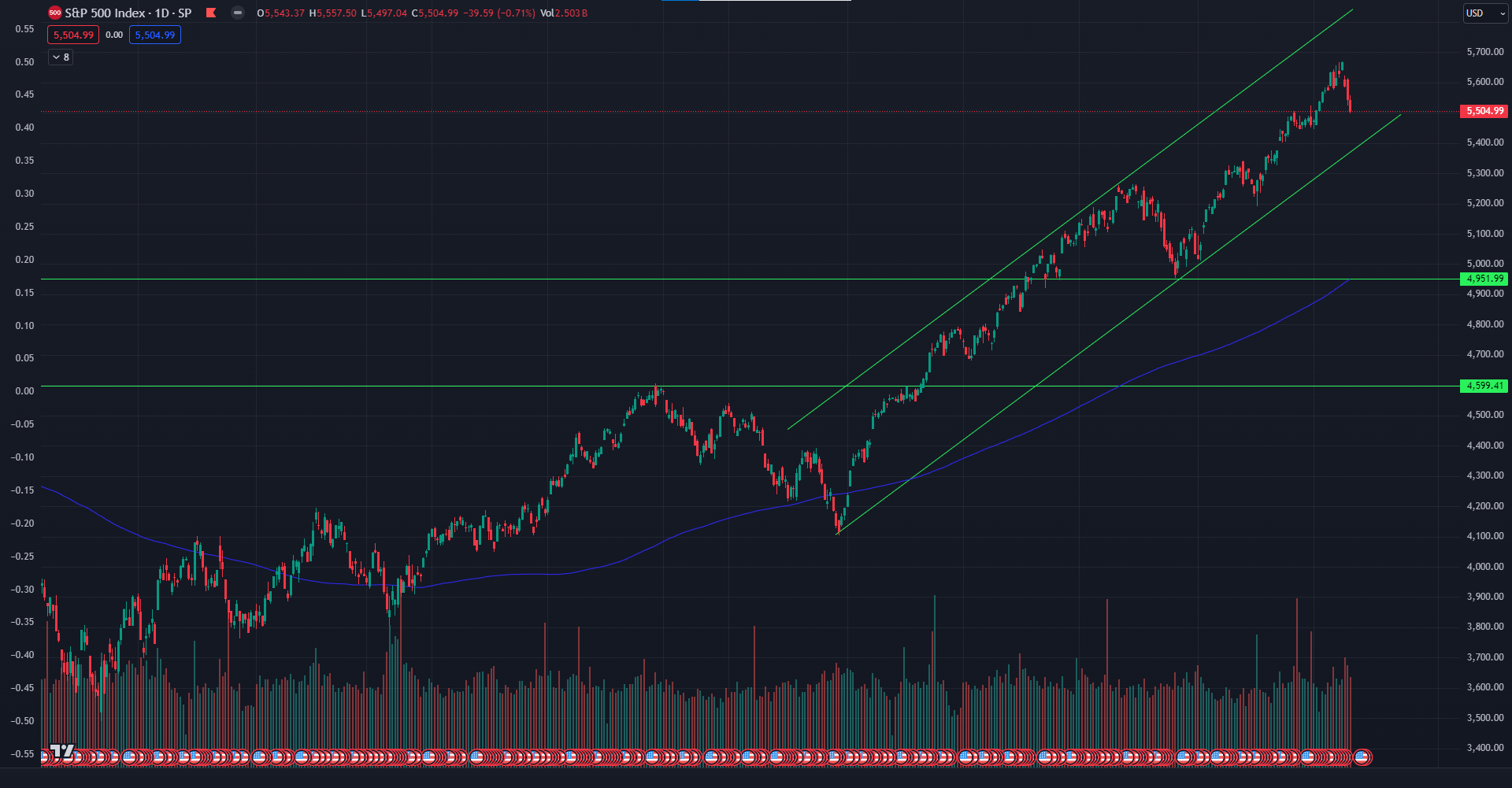
Task: Click the 4,000.00 price axis label
Action: [x=1485, y=567]
